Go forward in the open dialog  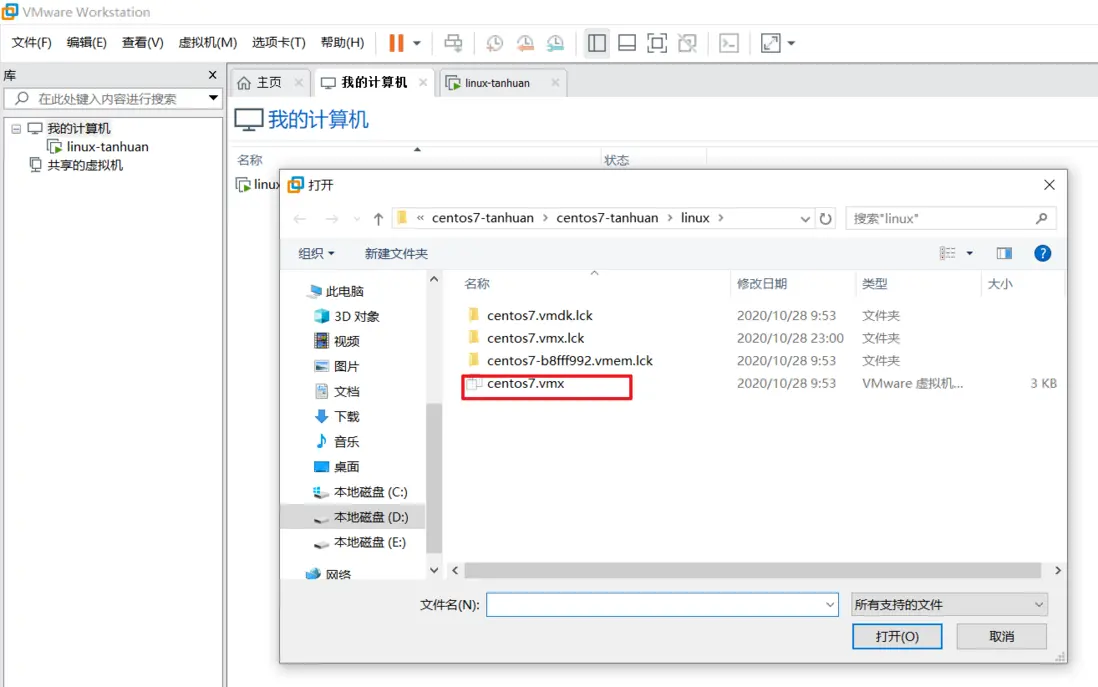[332, 219]
